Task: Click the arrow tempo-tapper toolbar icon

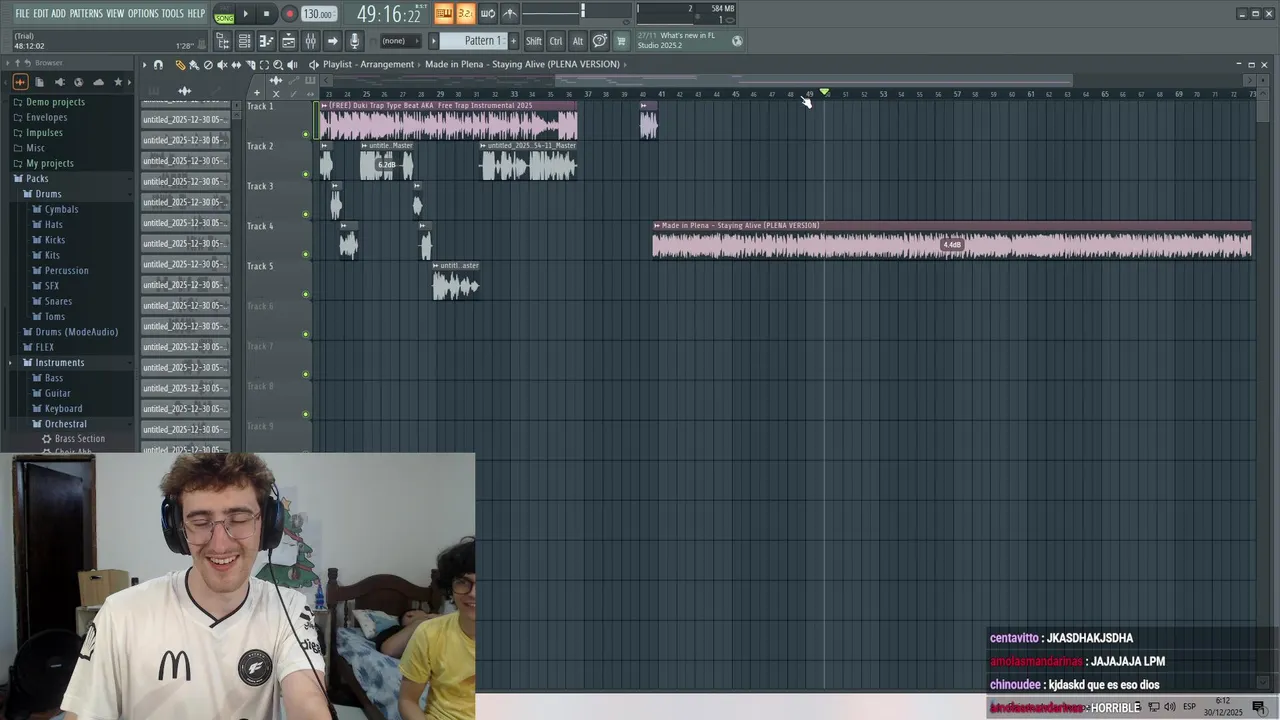Action: [x=332, y=41]
